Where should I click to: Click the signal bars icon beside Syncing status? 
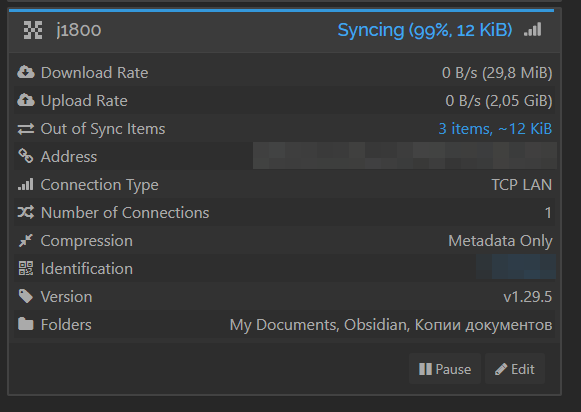pos(532,29)
